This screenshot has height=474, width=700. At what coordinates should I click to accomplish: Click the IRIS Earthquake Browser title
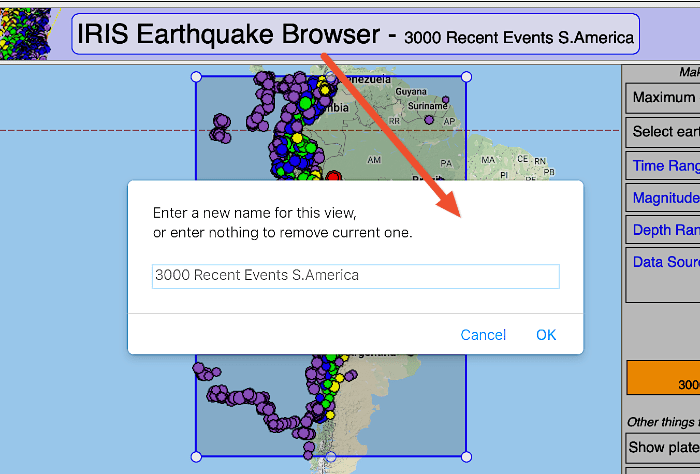231,35
